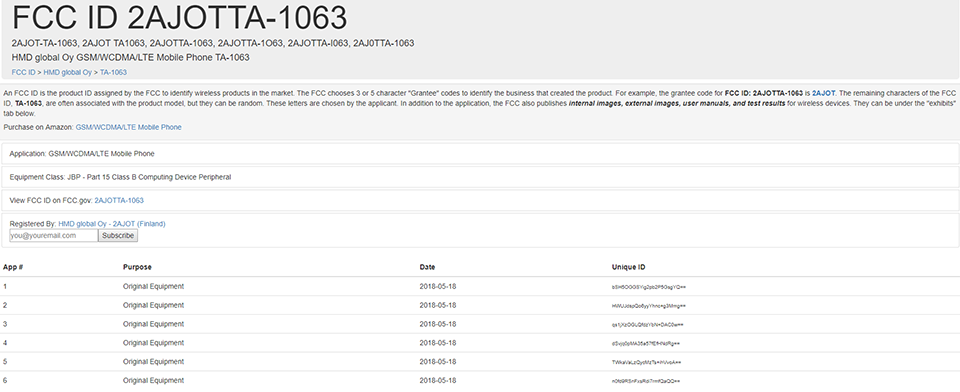
Task: Click the date in row 4
Action: 438,343
